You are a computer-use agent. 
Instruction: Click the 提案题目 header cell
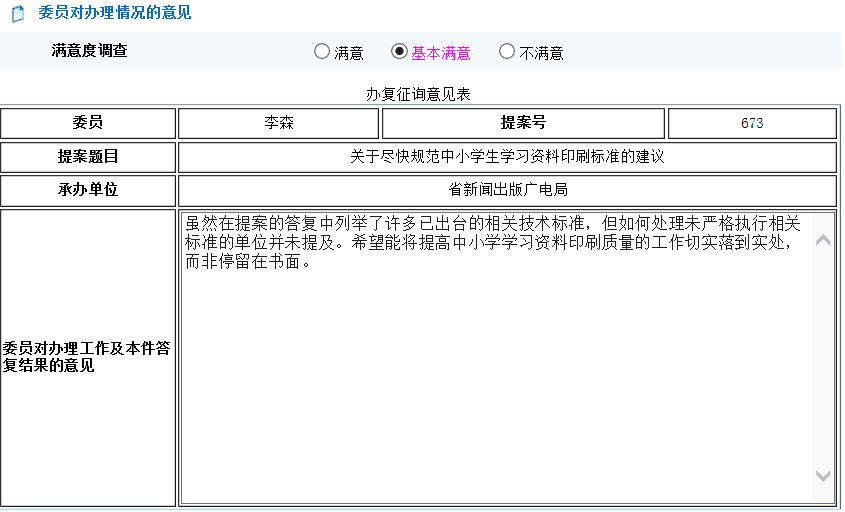(x=88, y=157)
